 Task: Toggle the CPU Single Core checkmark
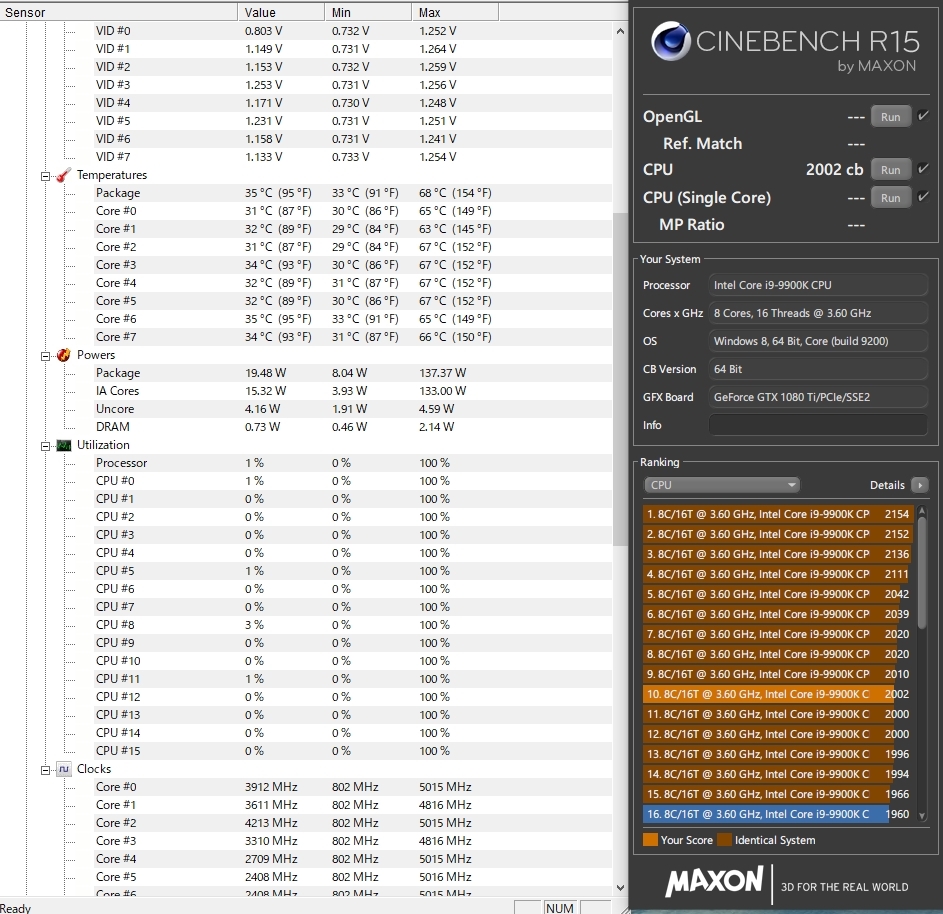pyautogui.click(x=923, y=197)
